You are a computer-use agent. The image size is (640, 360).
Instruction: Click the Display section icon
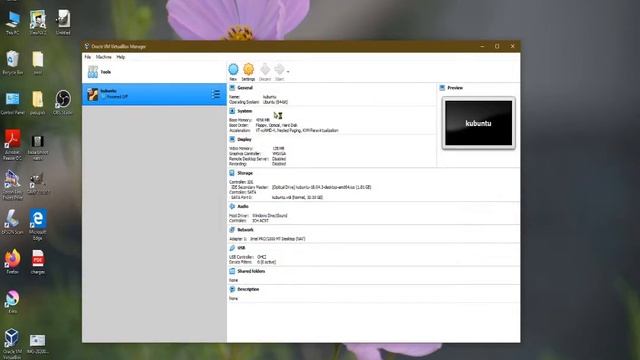pyautogui.click(x=232, y=139)
